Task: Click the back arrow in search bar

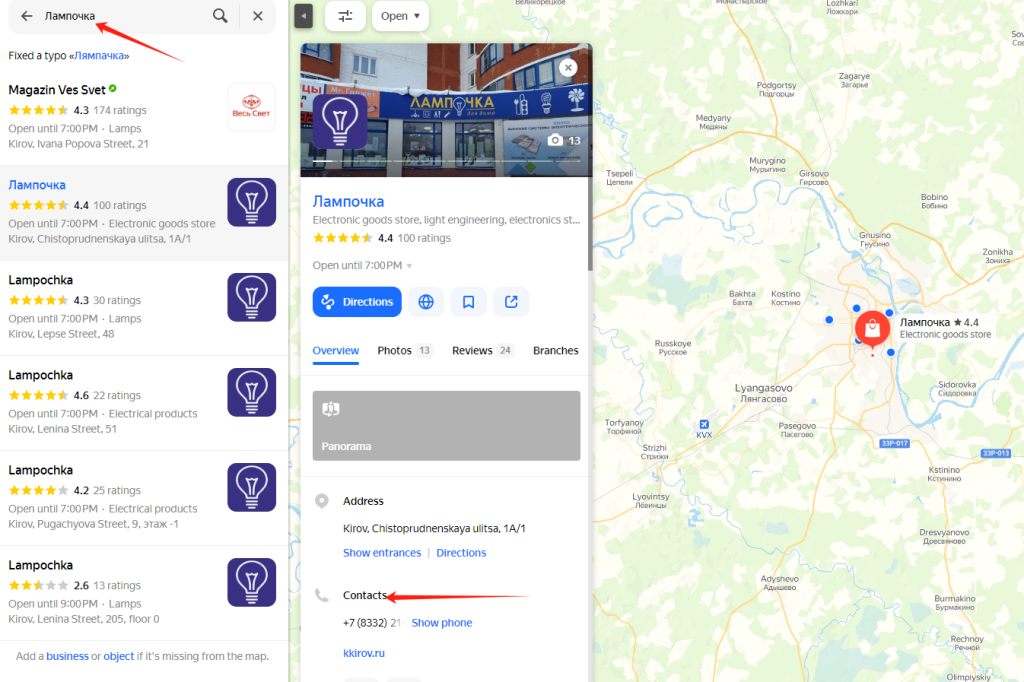Action: (26, 16)
